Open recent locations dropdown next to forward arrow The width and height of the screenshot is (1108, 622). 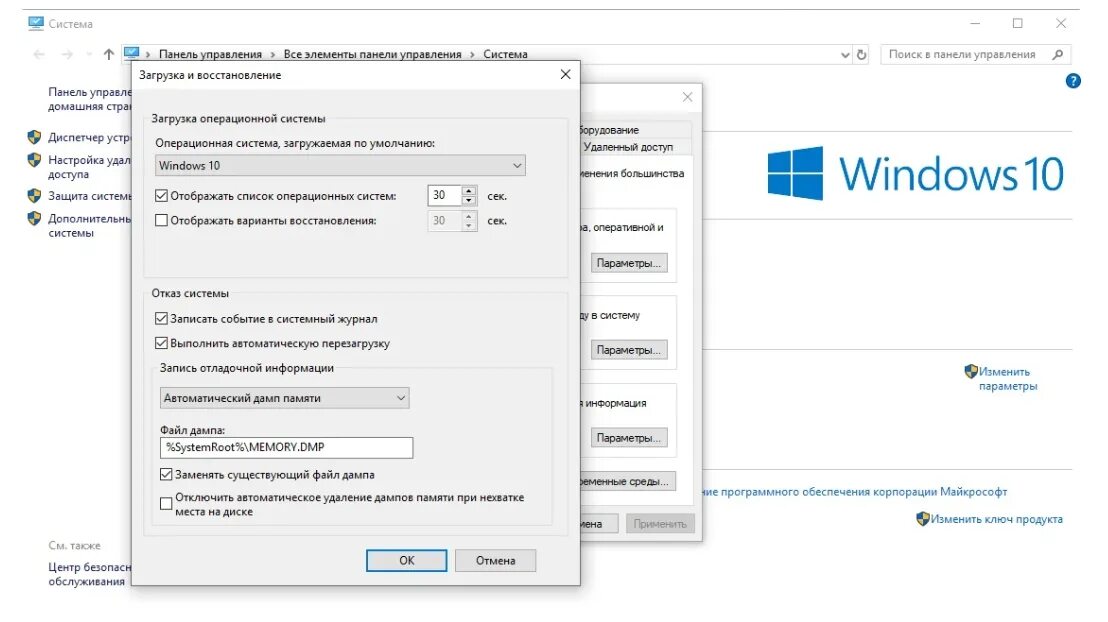(88, 54)
